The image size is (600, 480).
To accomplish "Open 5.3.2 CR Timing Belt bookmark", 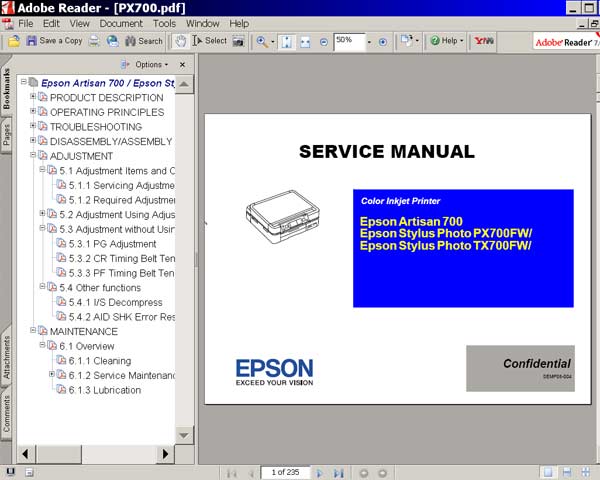I will coord(122,258).
